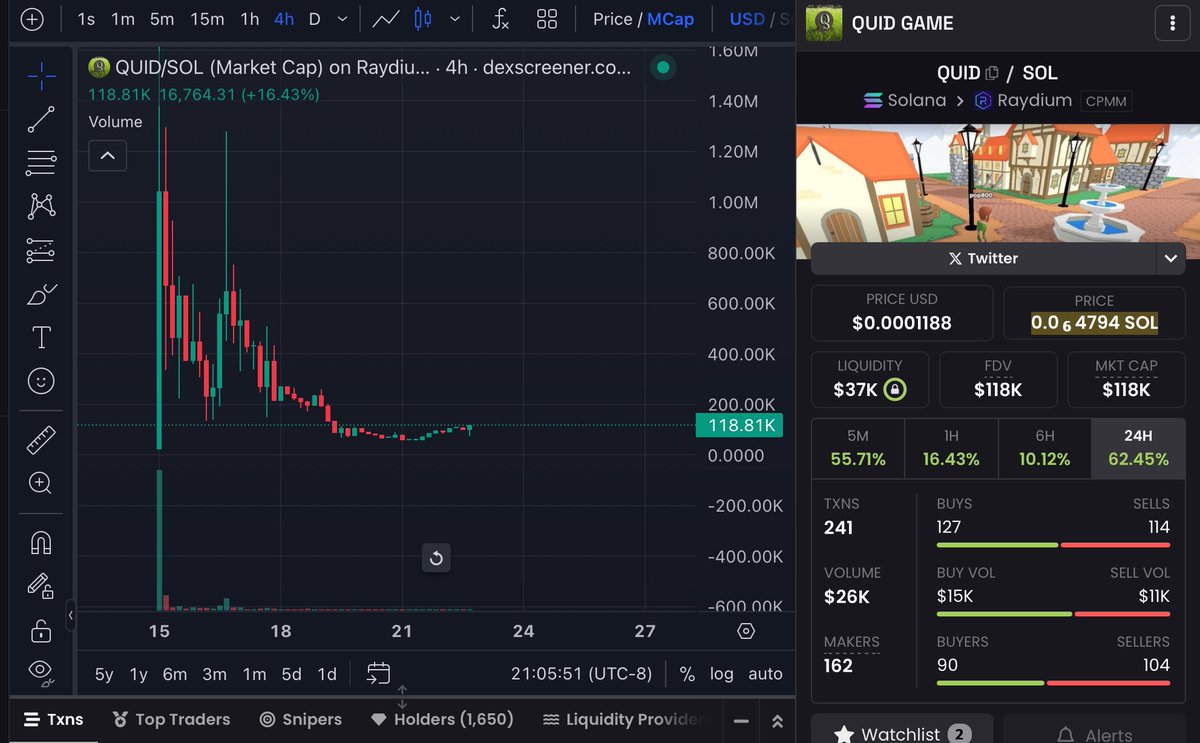Image resolution: width=1200 pixels, height=743 pixels.
Task: Expand bottom panel with double chevron
Action: [777, 721]
